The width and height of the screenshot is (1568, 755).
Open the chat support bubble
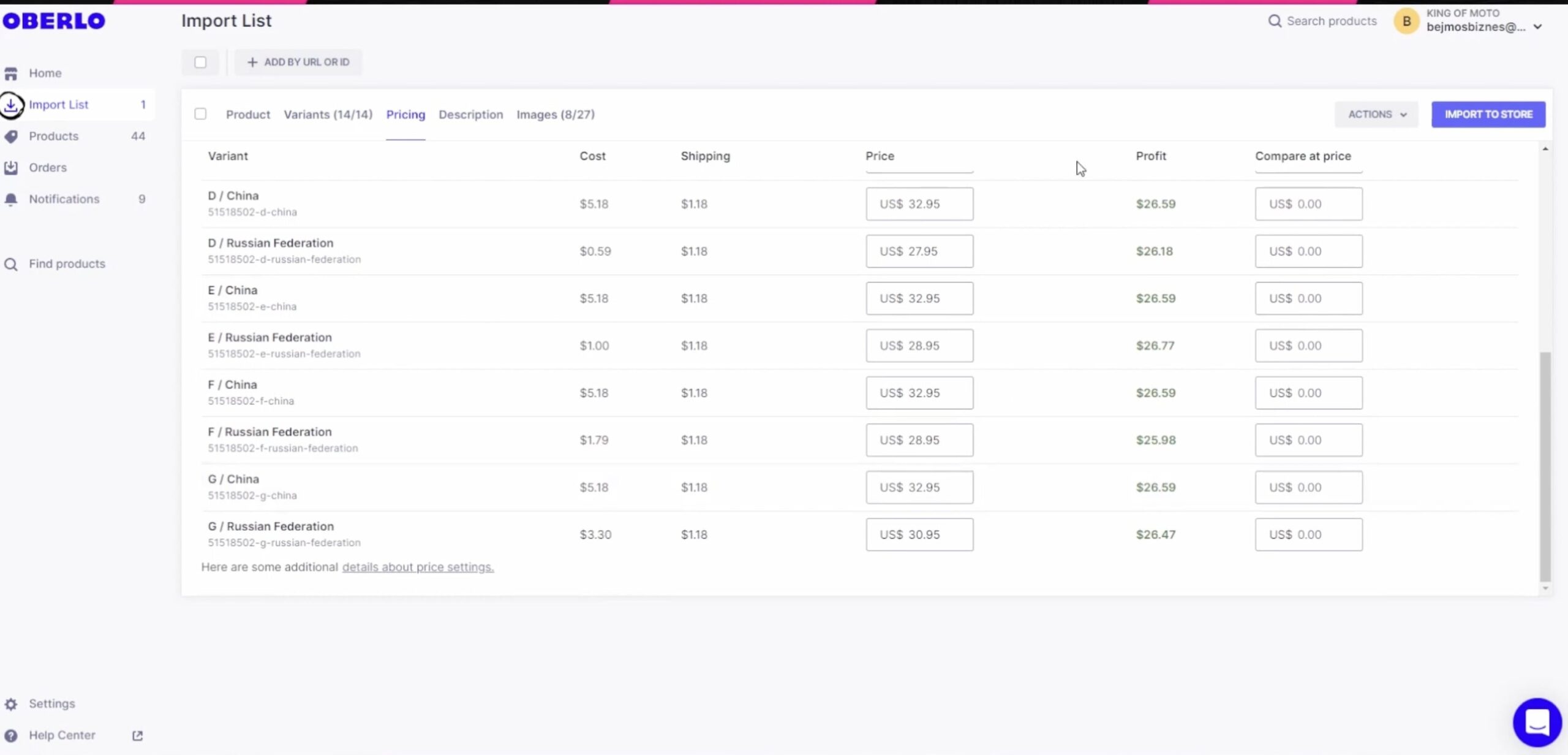click(x=1537, y=722)
